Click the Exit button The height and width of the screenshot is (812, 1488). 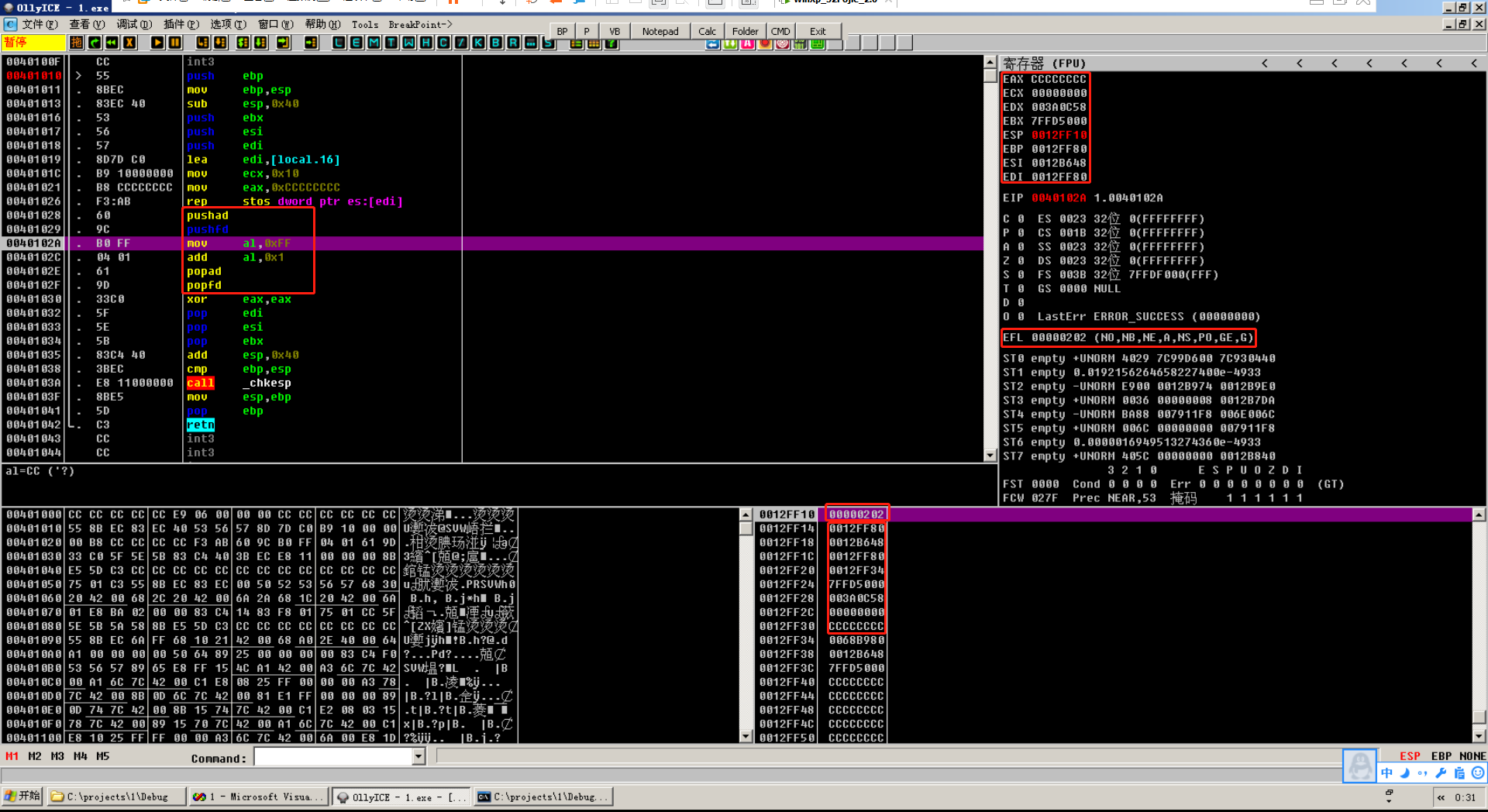[818, 31]
